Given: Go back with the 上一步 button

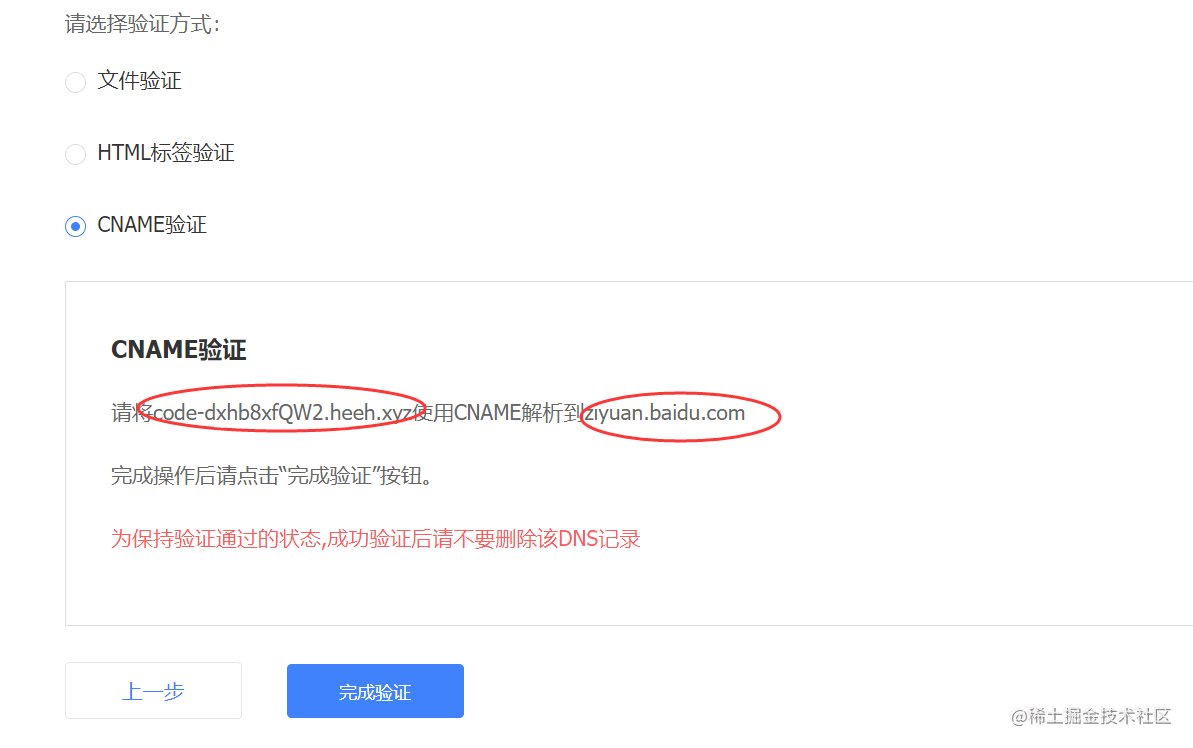Looking at the screenshot, I should 153,691.
